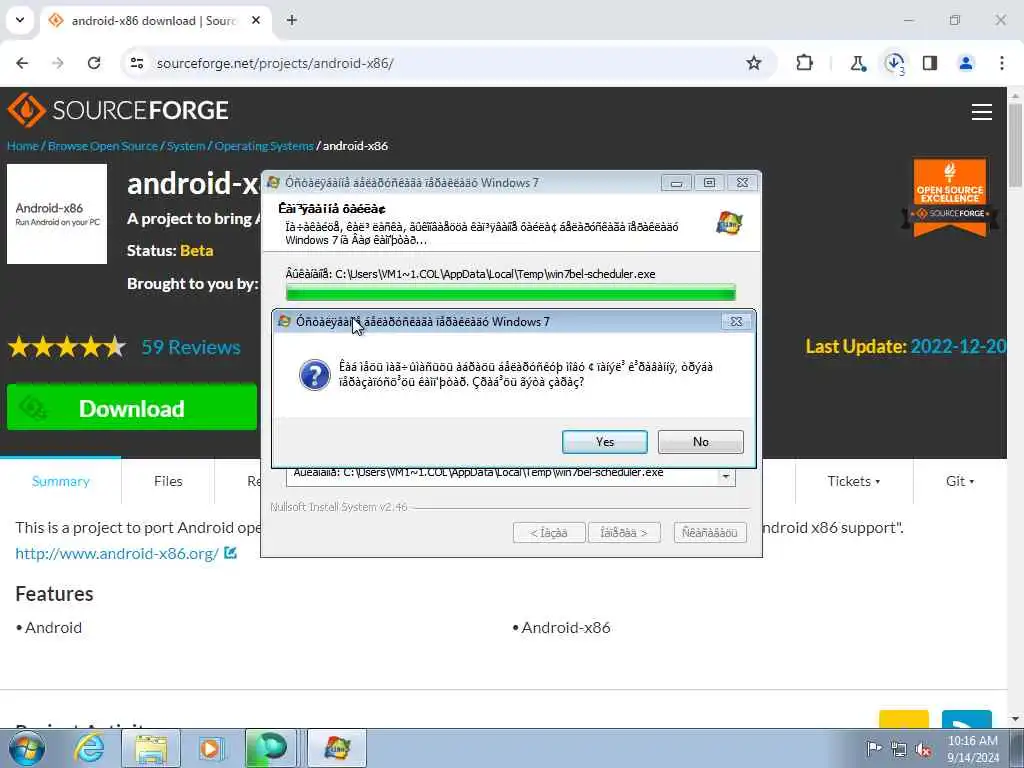Click the green Download button

[x=132, y=408]
